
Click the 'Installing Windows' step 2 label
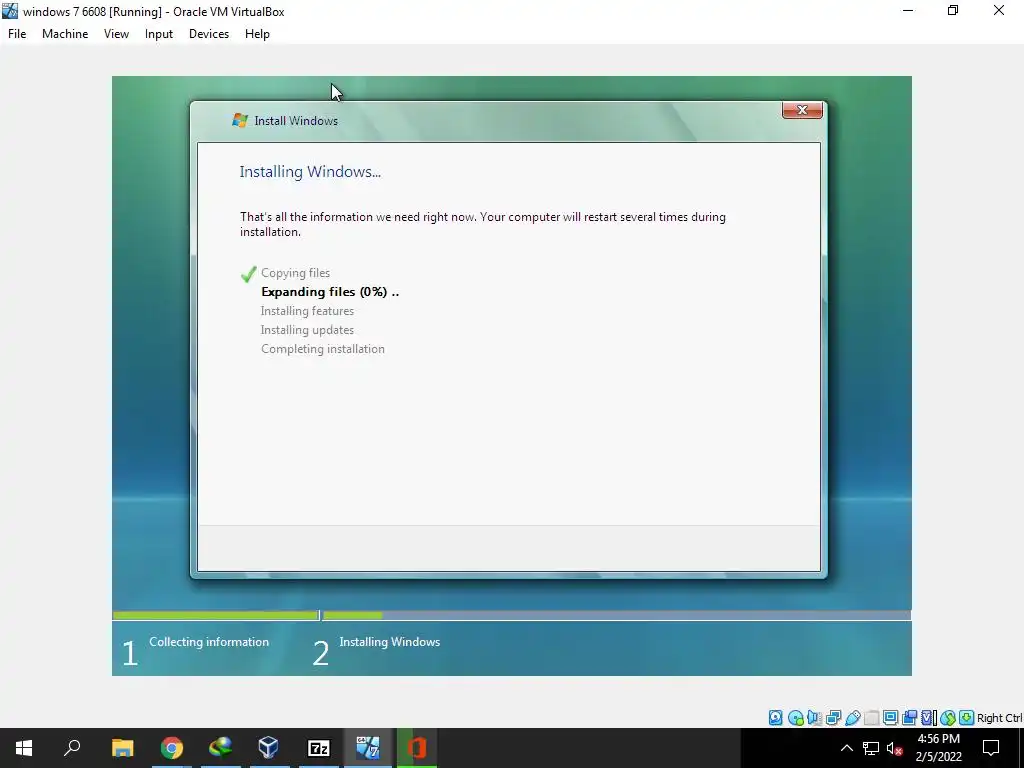coord(389,642)
